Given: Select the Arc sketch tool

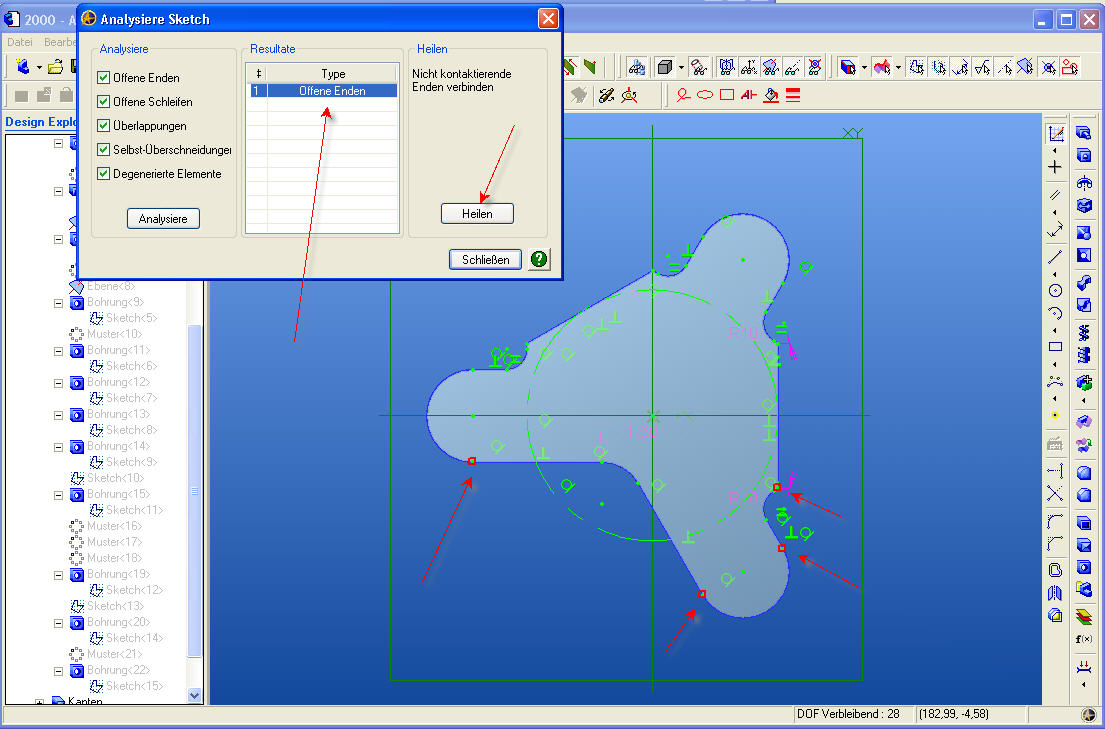Looking at the screenshot, I should (x=1055, y=314).
